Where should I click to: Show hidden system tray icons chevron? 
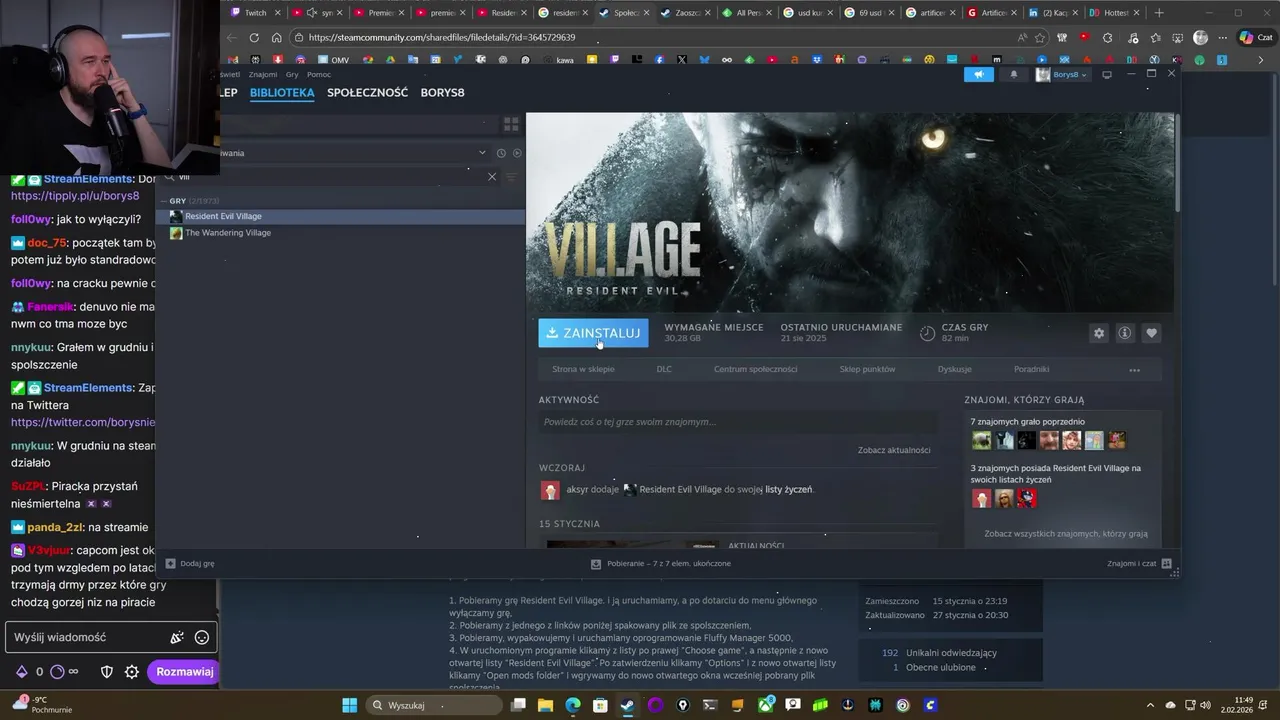[x=1149, y=705]
